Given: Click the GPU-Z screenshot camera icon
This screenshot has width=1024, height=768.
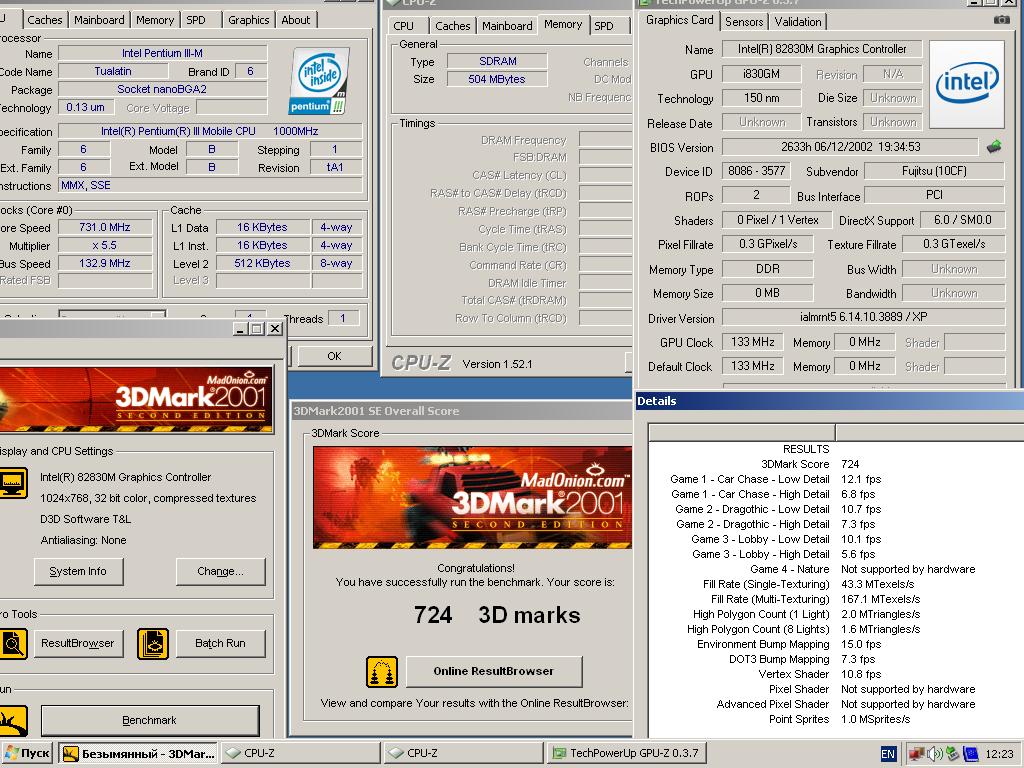Looking at the screenshot, I should point(1001,20).
